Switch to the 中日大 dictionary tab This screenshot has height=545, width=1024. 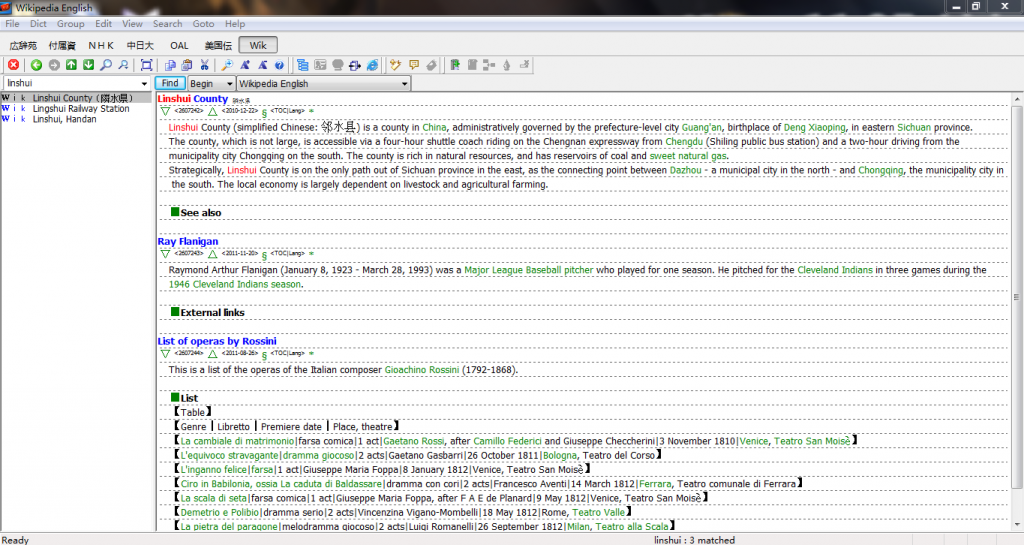point(140,45)
